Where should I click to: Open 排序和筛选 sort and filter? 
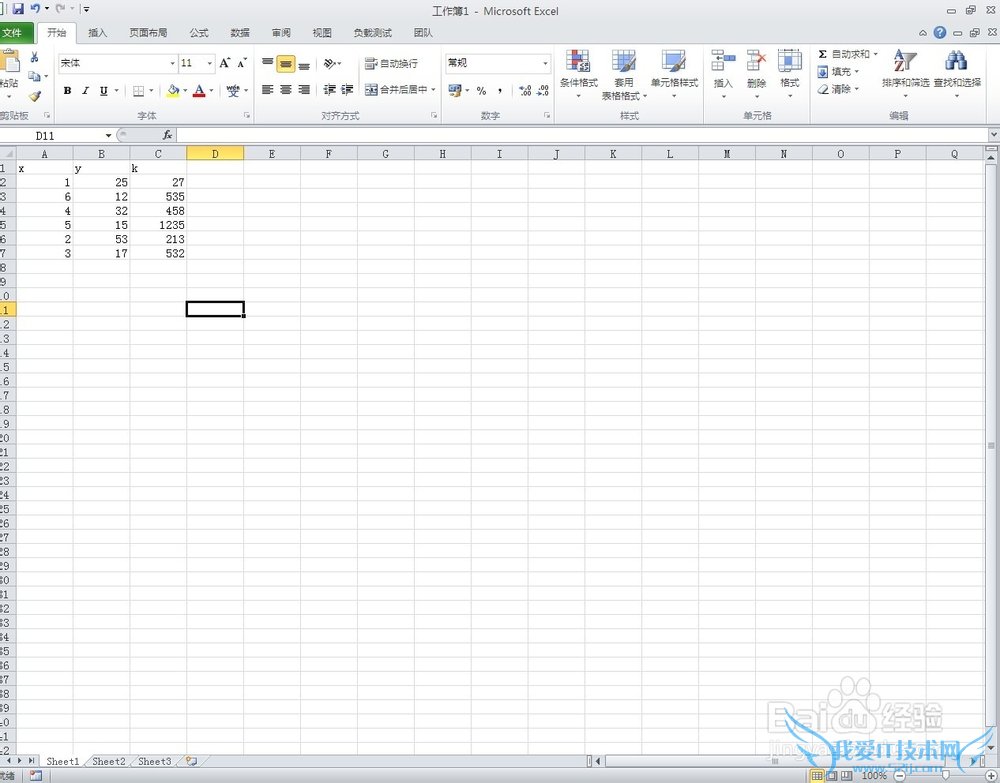click(905, 75)
